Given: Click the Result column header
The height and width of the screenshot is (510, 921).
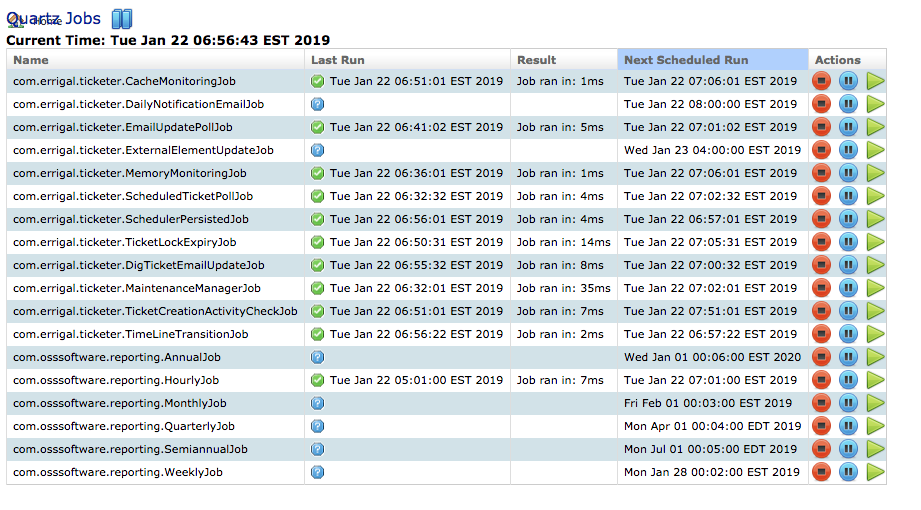Looking at the screenshot, I should coord(536,60).
